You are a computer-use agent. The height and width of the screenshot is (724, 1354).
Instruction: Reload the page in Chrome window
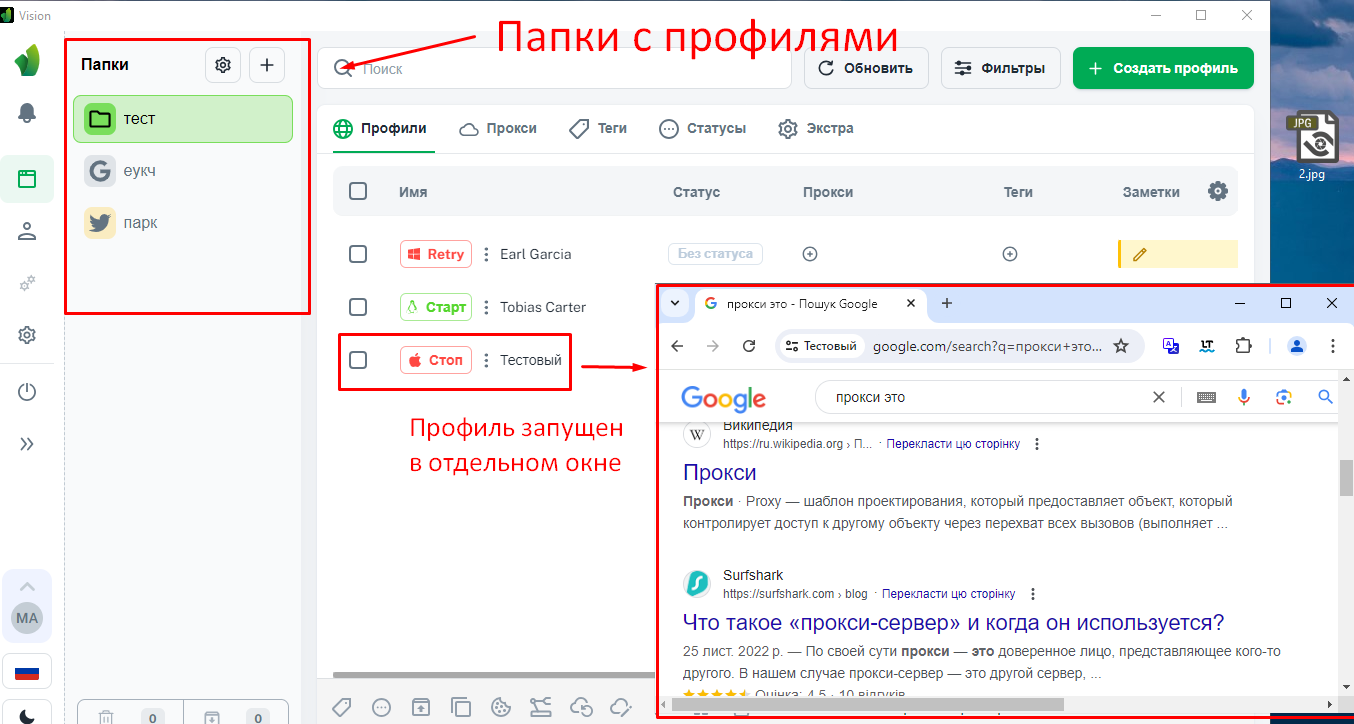[749, 346]
